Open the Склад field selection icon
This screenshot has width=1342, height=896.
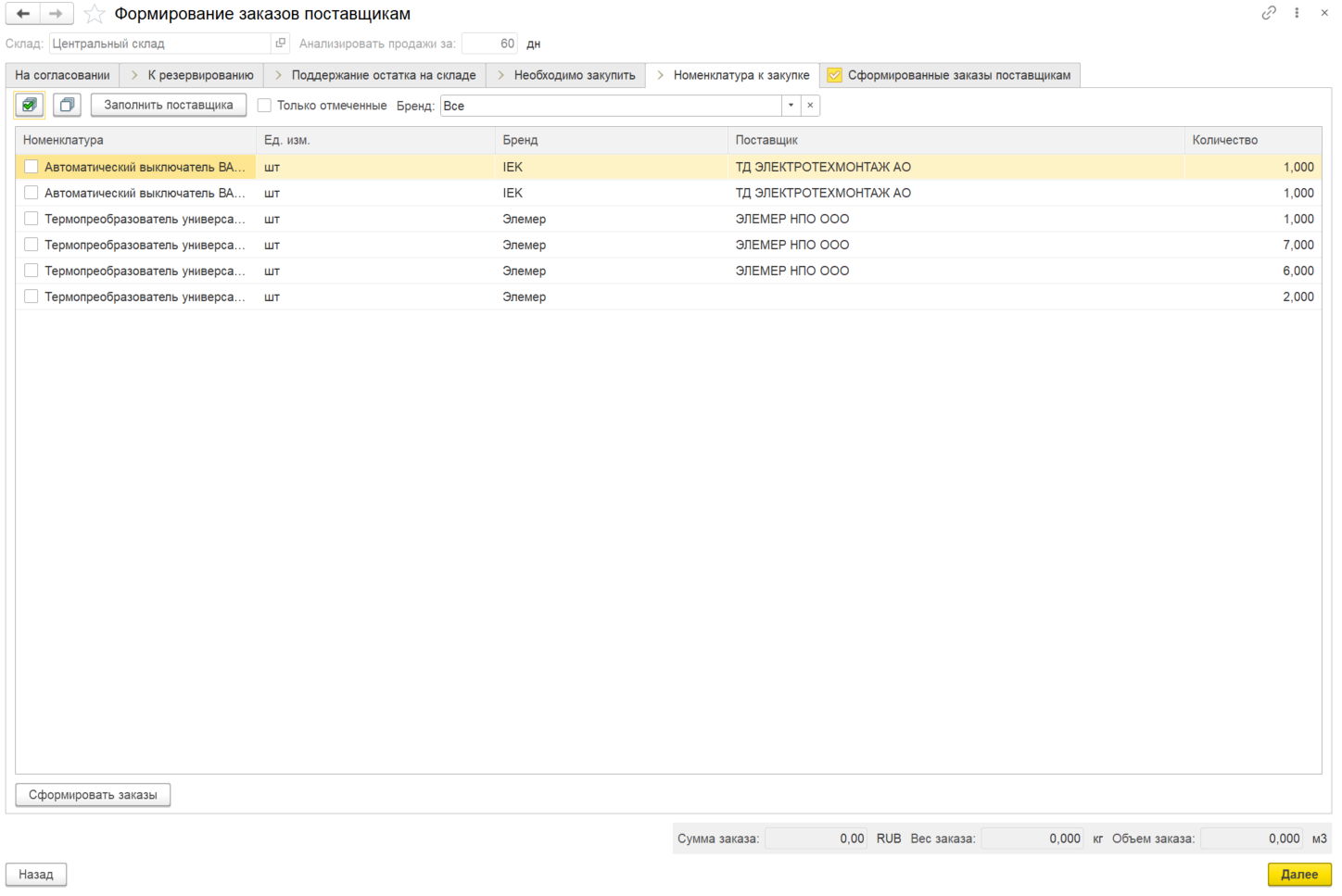point(280,44)
